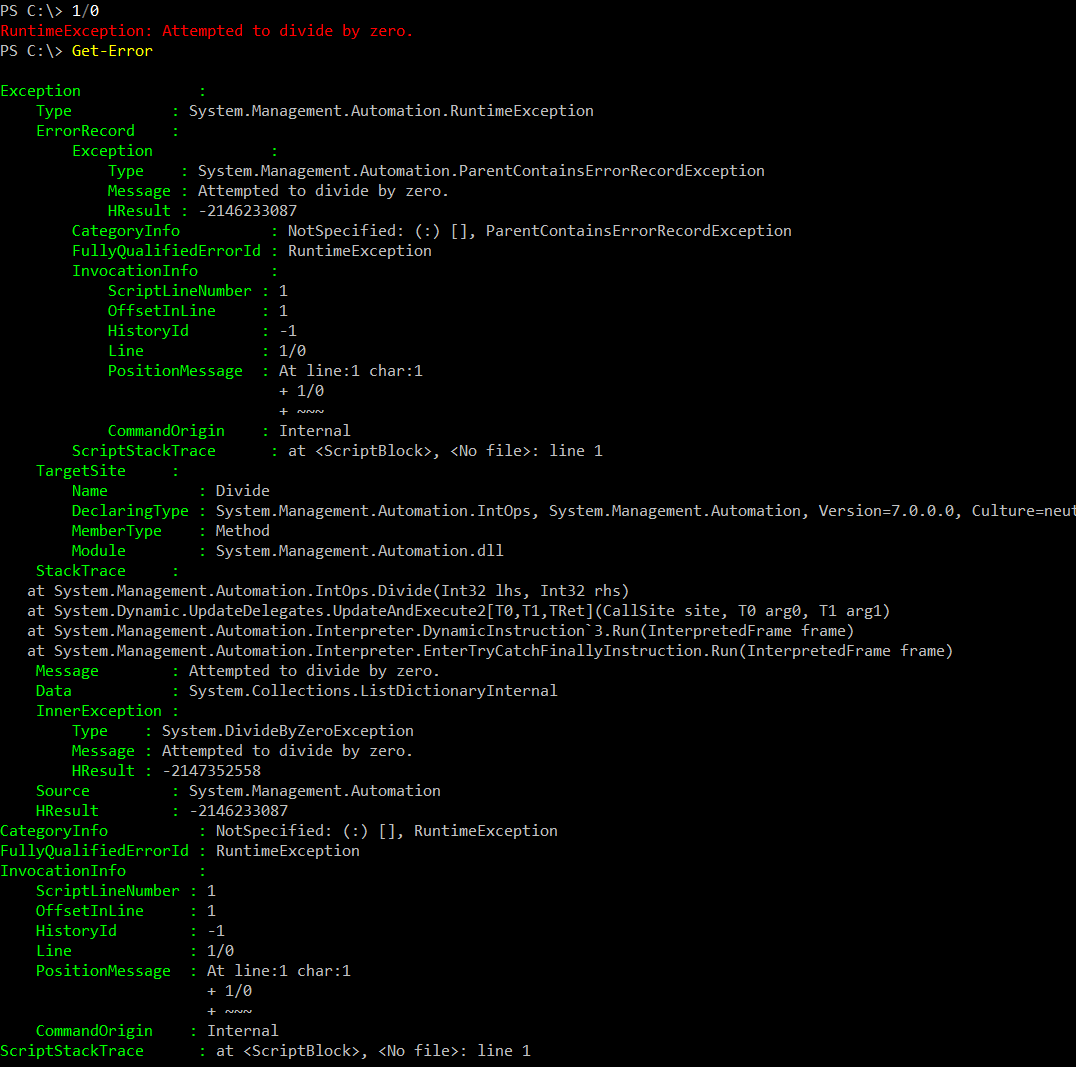Screen dimensions: 1076x1067
Task: Click the Get-Error command text
Action: (112, 50)
